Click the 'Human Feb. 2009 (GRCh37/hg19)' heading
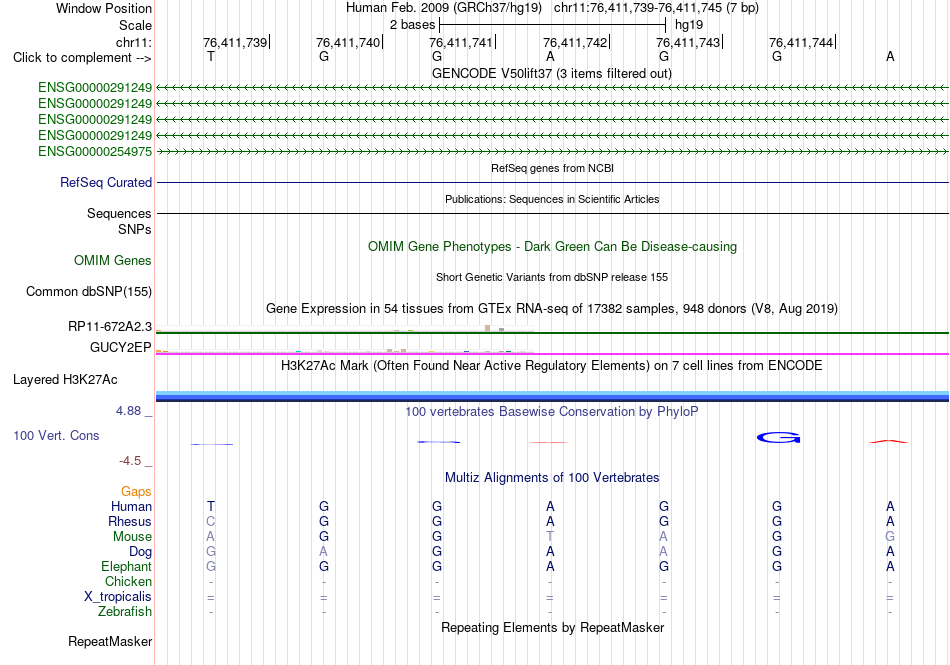Viewport: 950px width, 665px height. (x=445, y=8)
